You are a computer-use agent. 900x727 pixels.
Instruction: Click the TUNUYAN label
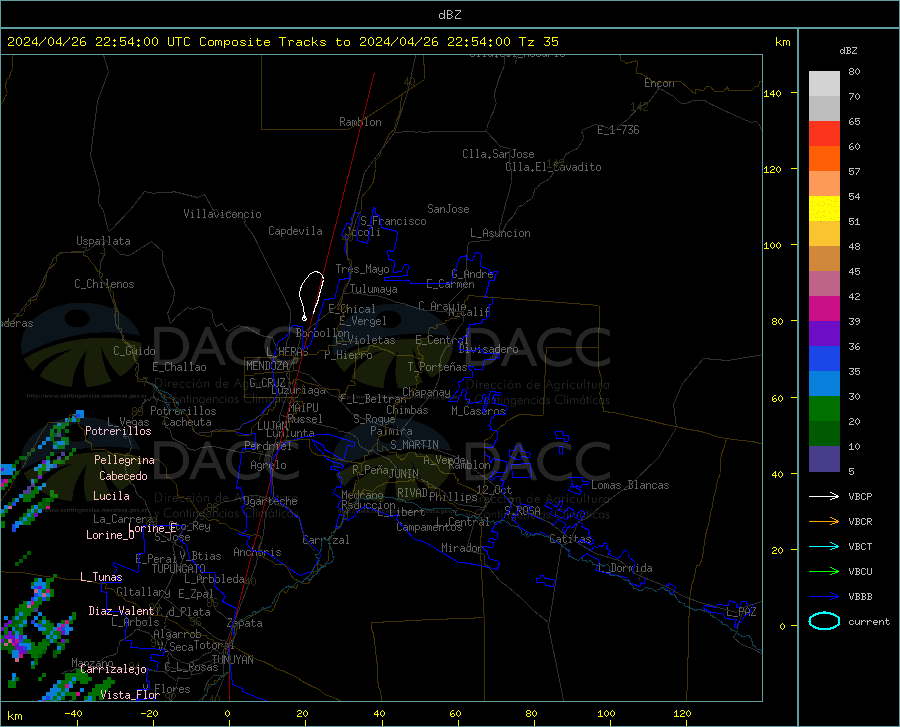pos(232,660)
